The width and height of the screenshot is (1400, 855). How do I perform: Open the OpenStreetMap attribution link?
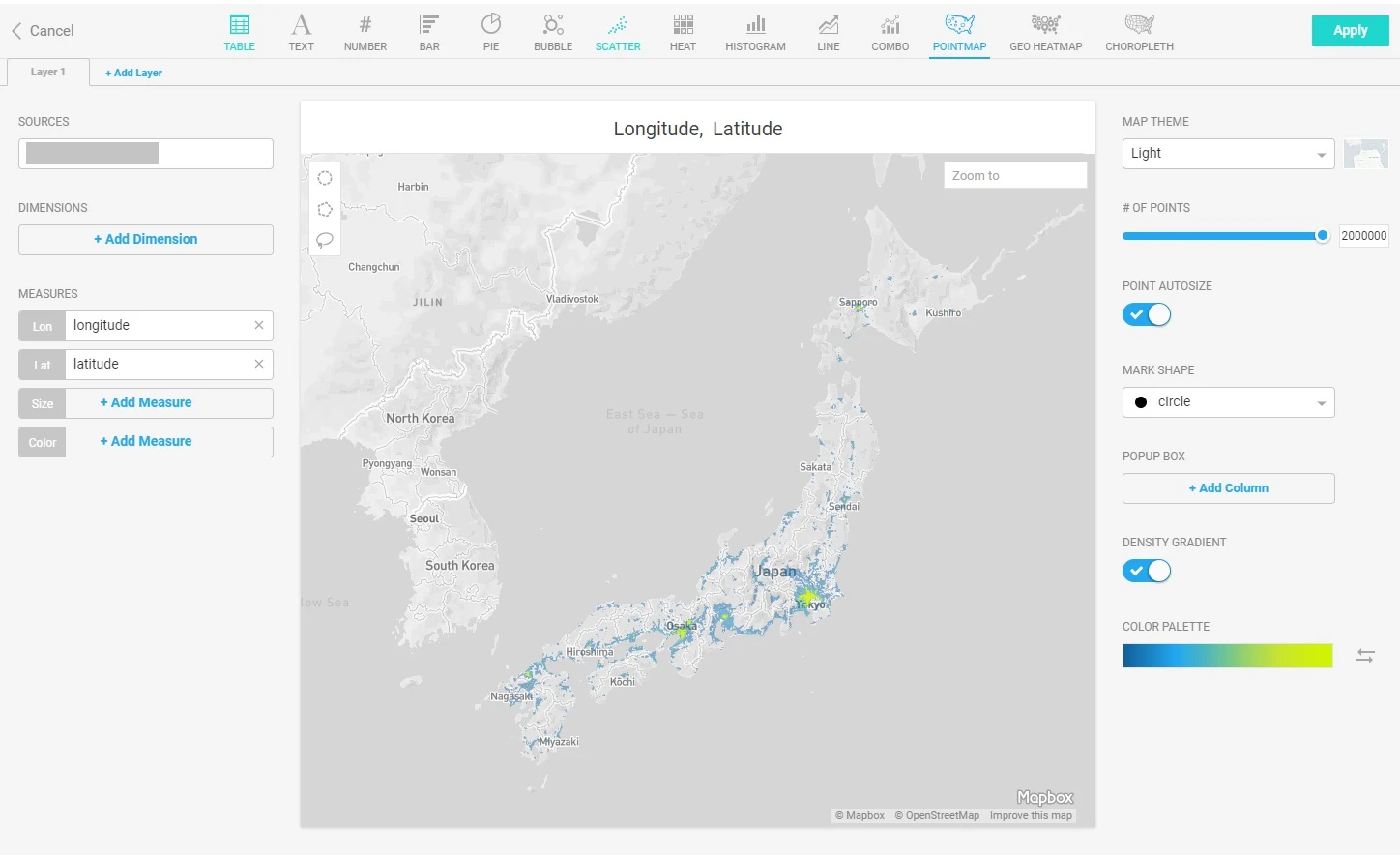click(937, 816)
